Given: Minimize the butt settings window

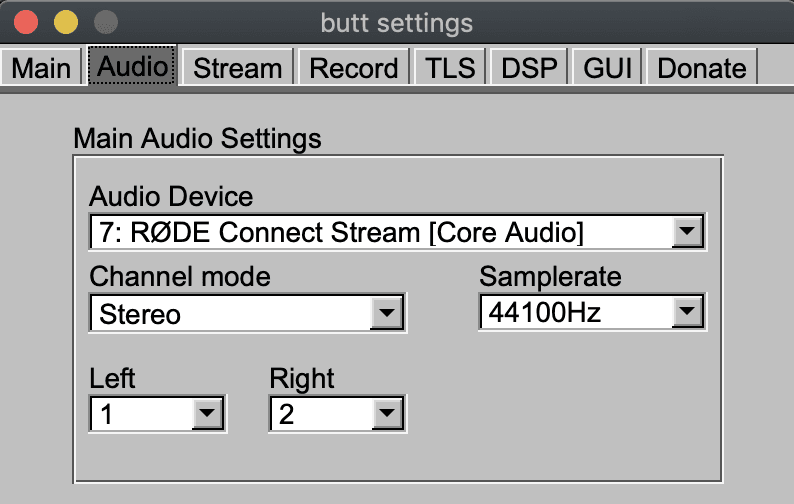Looking at the screenshot, I should [65, 21].
